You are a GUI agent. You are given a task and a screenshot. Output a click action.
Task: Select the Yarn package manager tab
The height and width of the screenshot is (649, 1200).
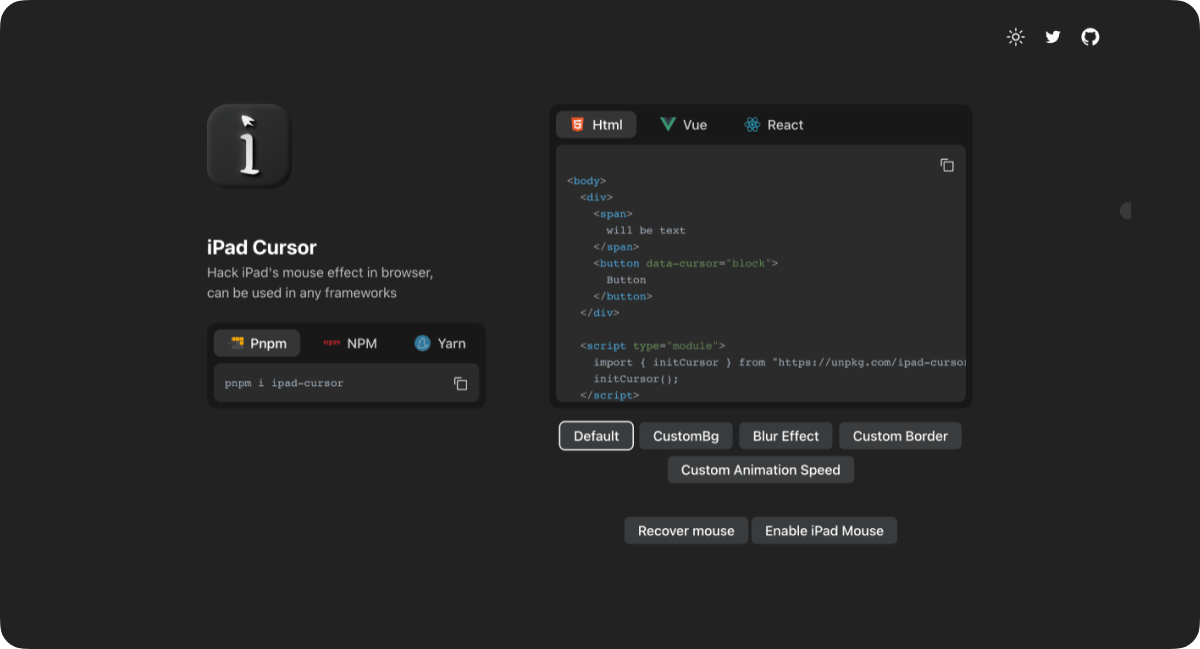point(440,343)
